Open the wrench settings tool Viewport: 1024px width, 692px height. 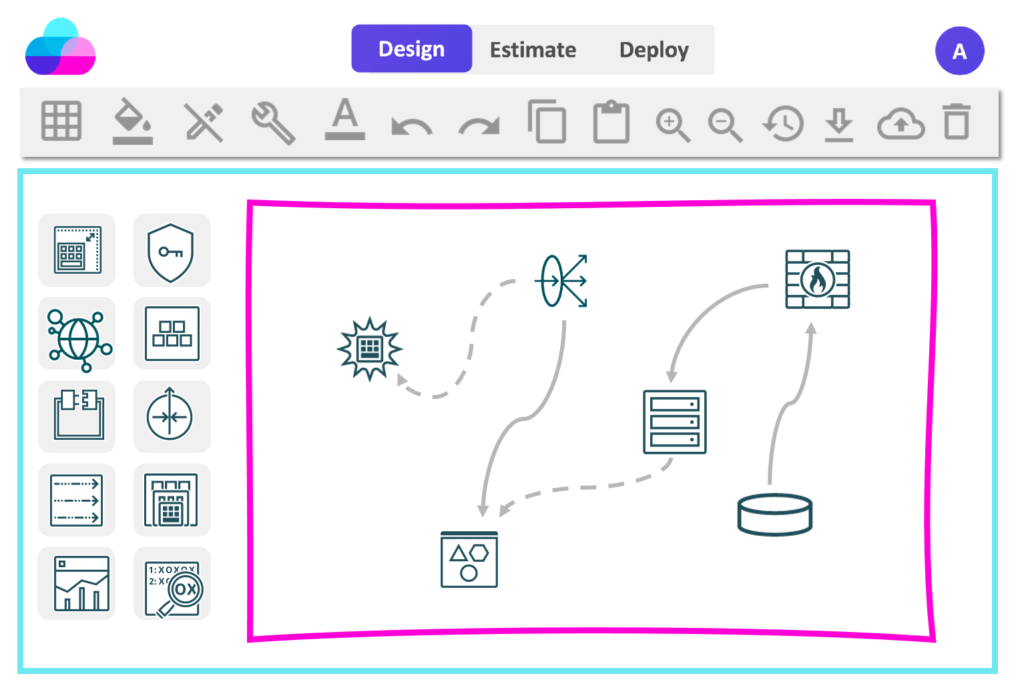274,122
